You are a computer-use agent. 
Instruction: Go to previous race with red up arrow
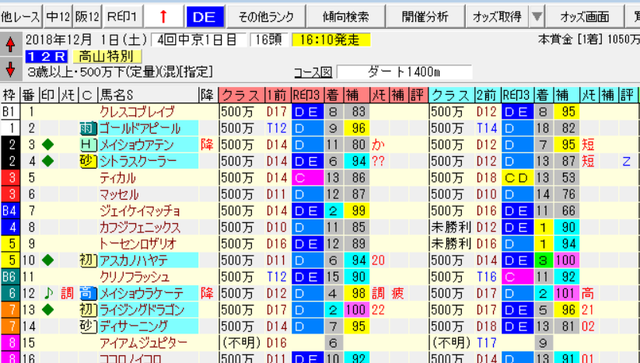[11, 44]
